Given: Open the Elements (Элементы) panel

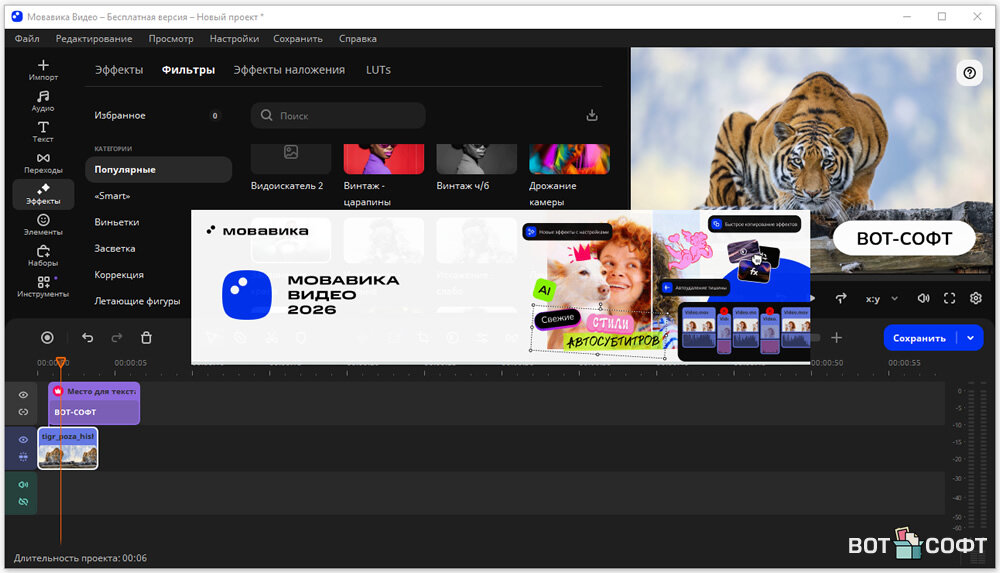Looking at the screenshot, I should click(x=43, y=225).
